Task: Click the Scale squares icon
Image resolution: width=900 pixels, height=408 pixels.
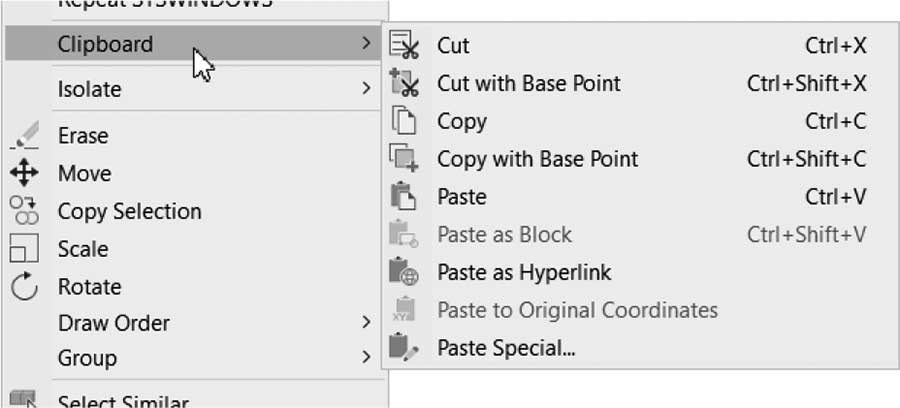Action: 24,249
